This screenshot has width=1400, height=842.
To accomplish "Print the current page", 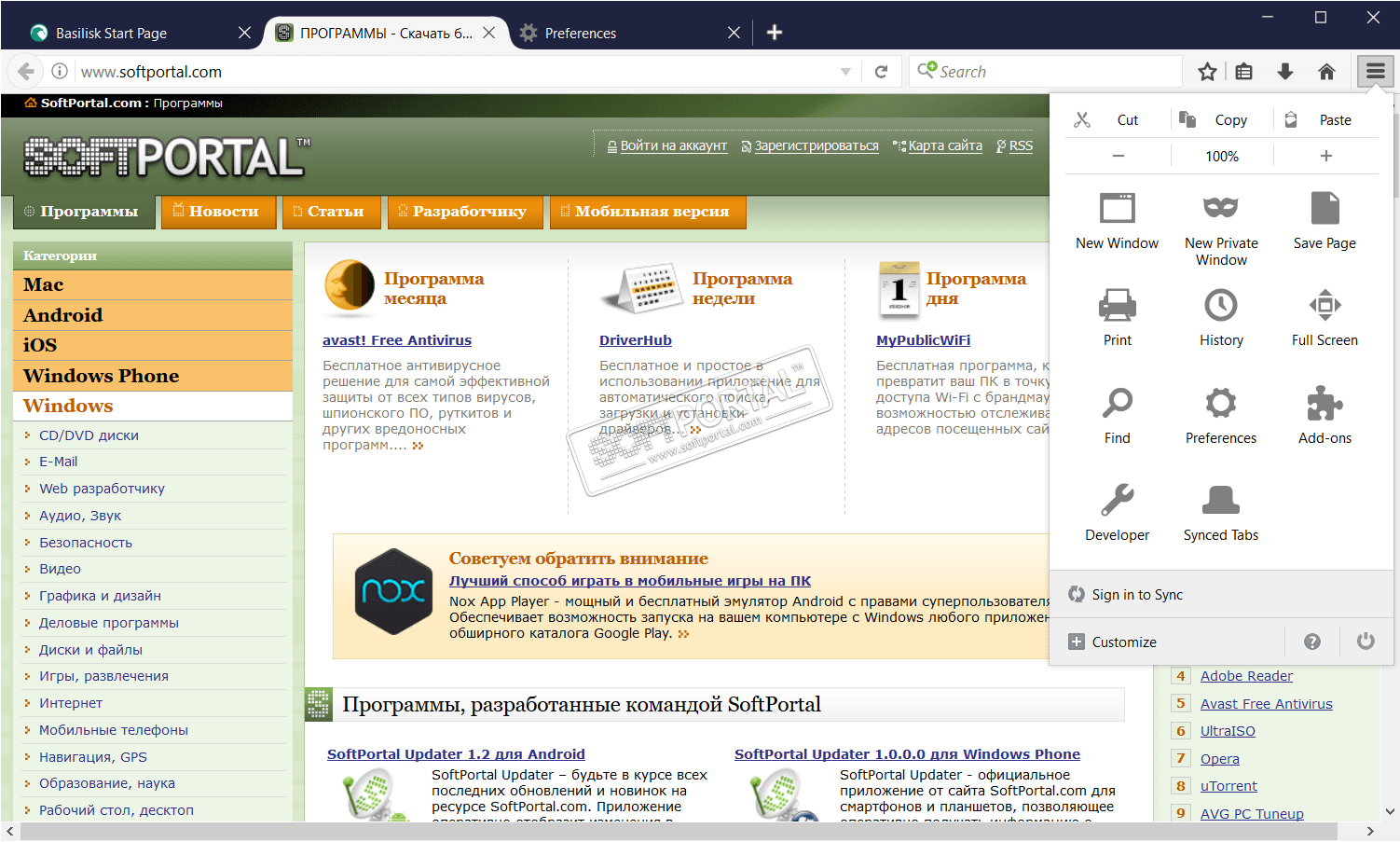I will [x=1117, y=318].
